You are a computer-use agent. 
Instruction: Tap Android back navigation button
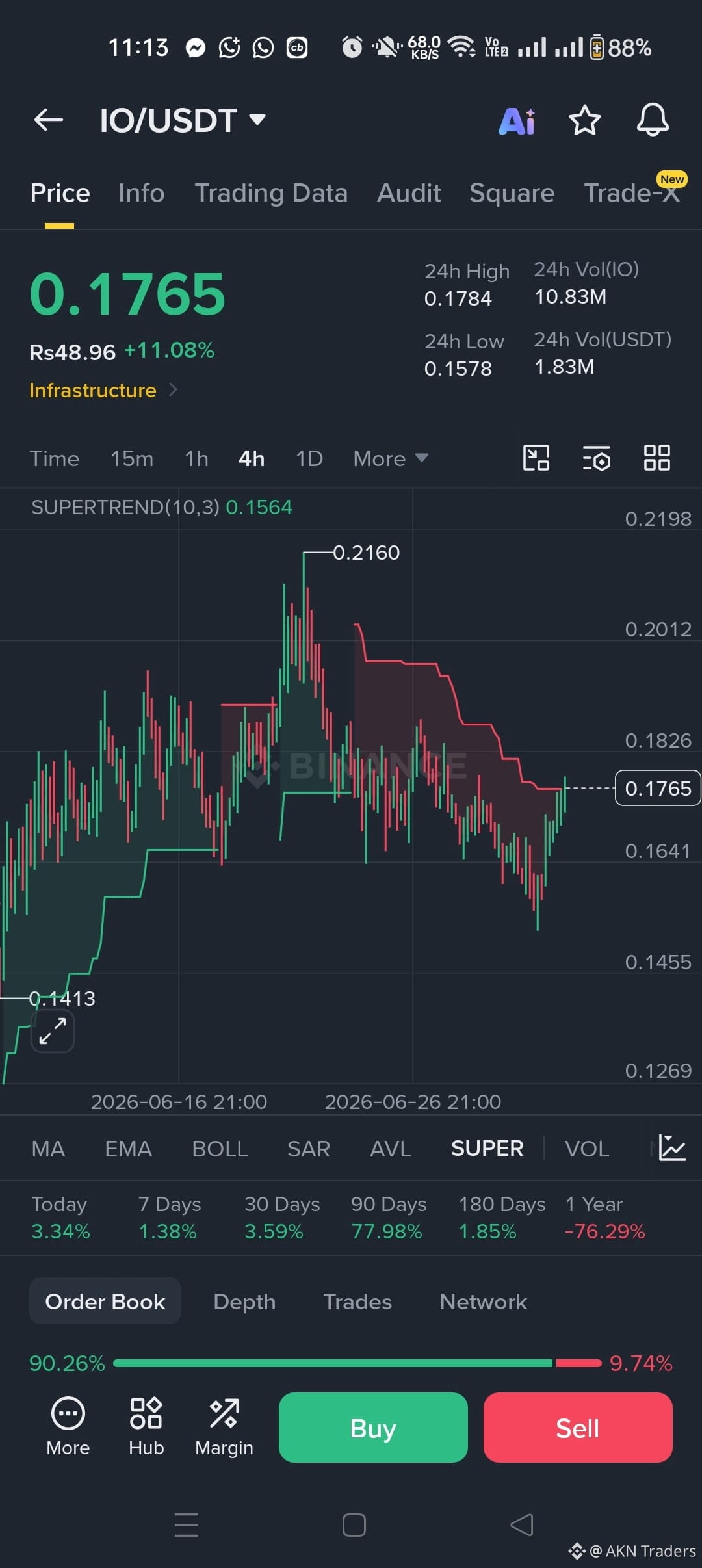tap(522, 1524)
